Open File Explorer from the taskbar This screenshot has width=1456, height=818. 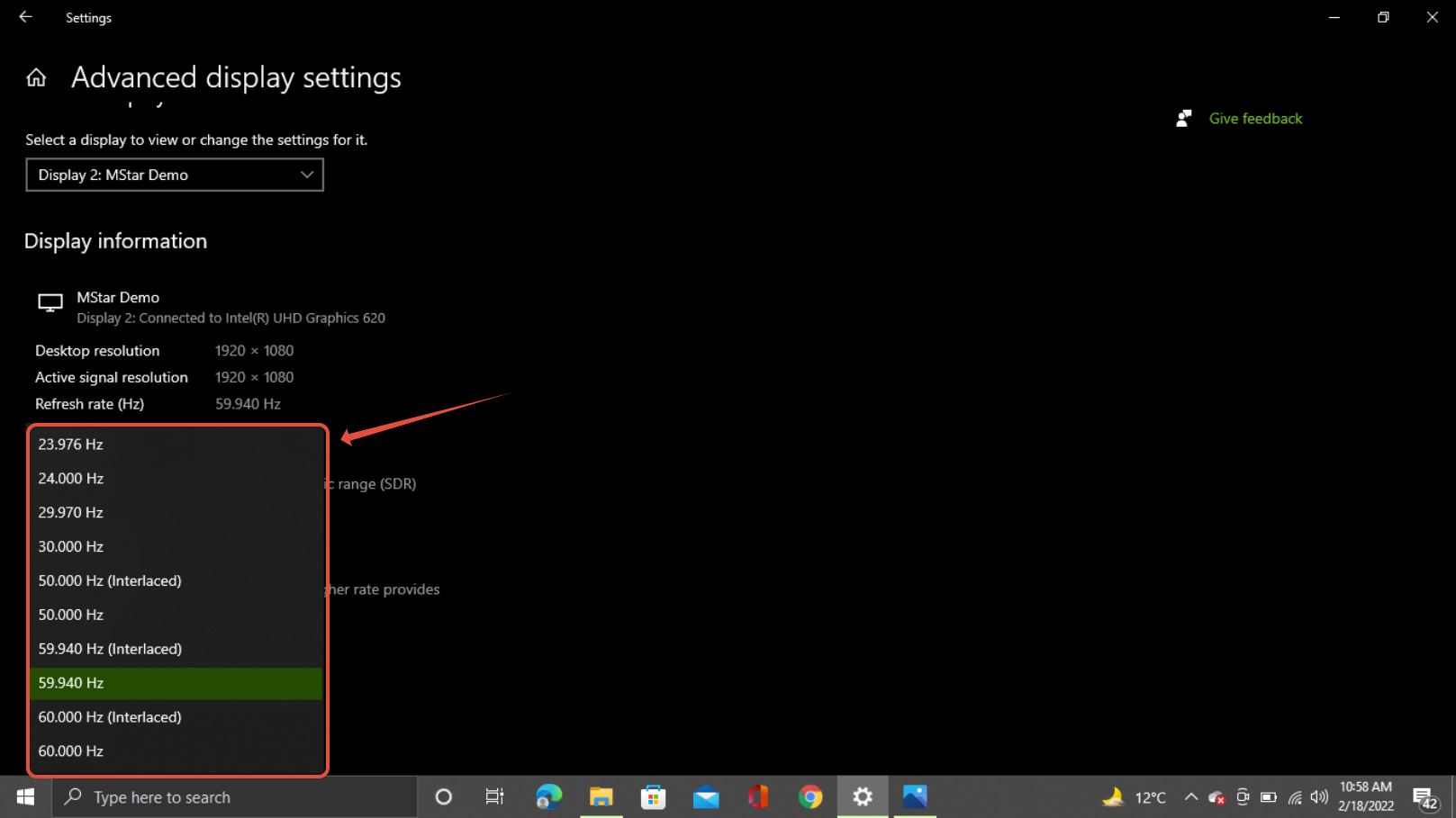click(601, 797)
